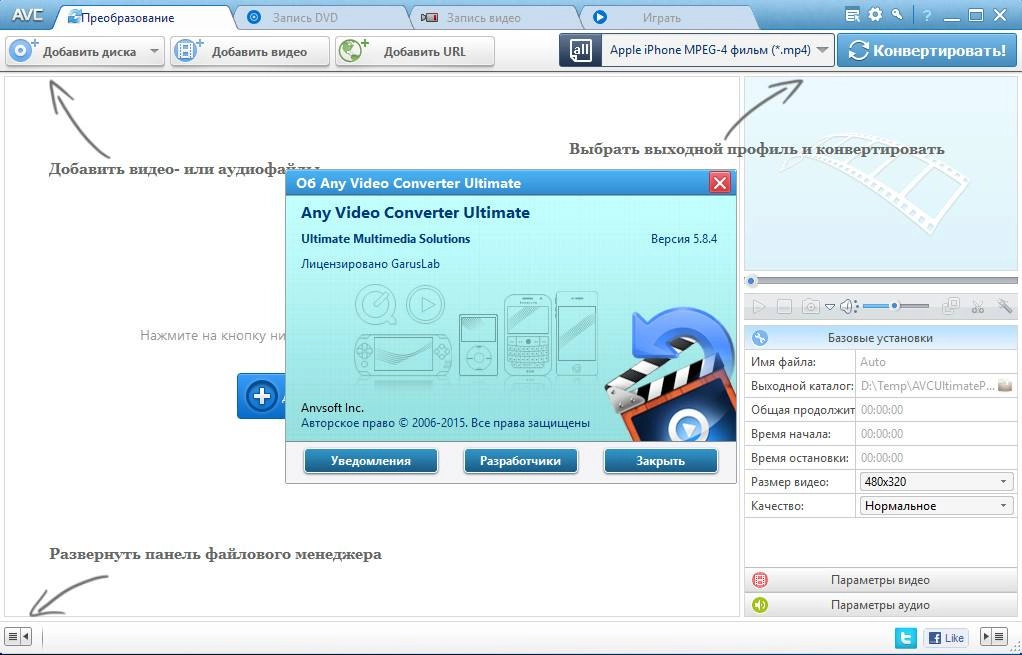Open settings via the gear icon

[x=875, y=14]
